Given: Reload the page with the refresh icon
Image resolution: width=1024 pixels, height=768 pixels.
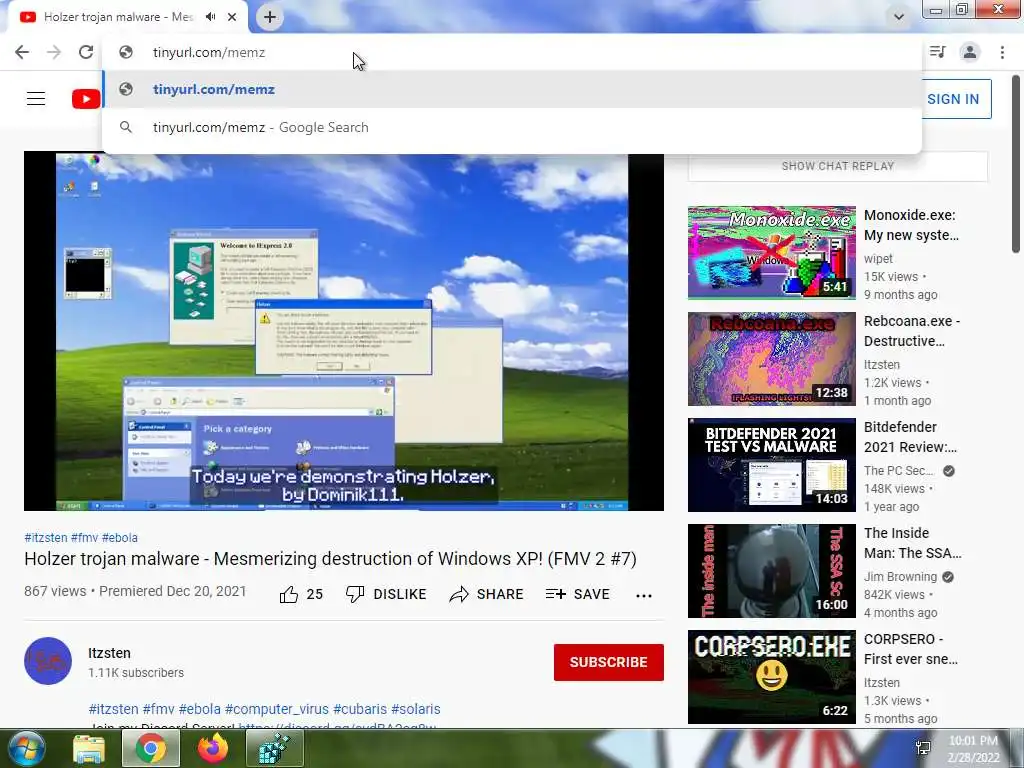Looking at the screenshot, I should pos(86,52).
